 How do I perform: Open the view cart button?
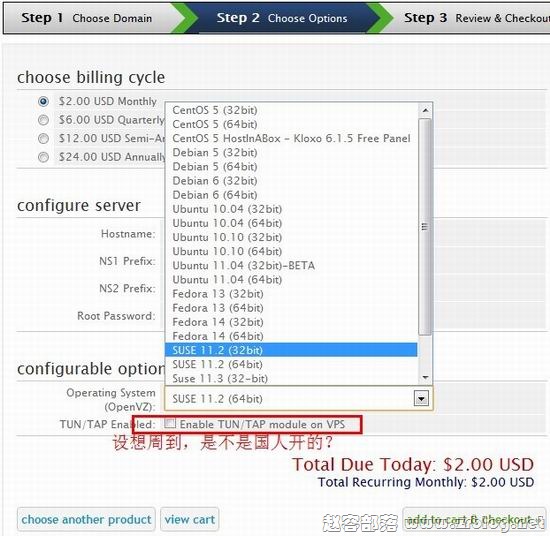pos(190,520)
